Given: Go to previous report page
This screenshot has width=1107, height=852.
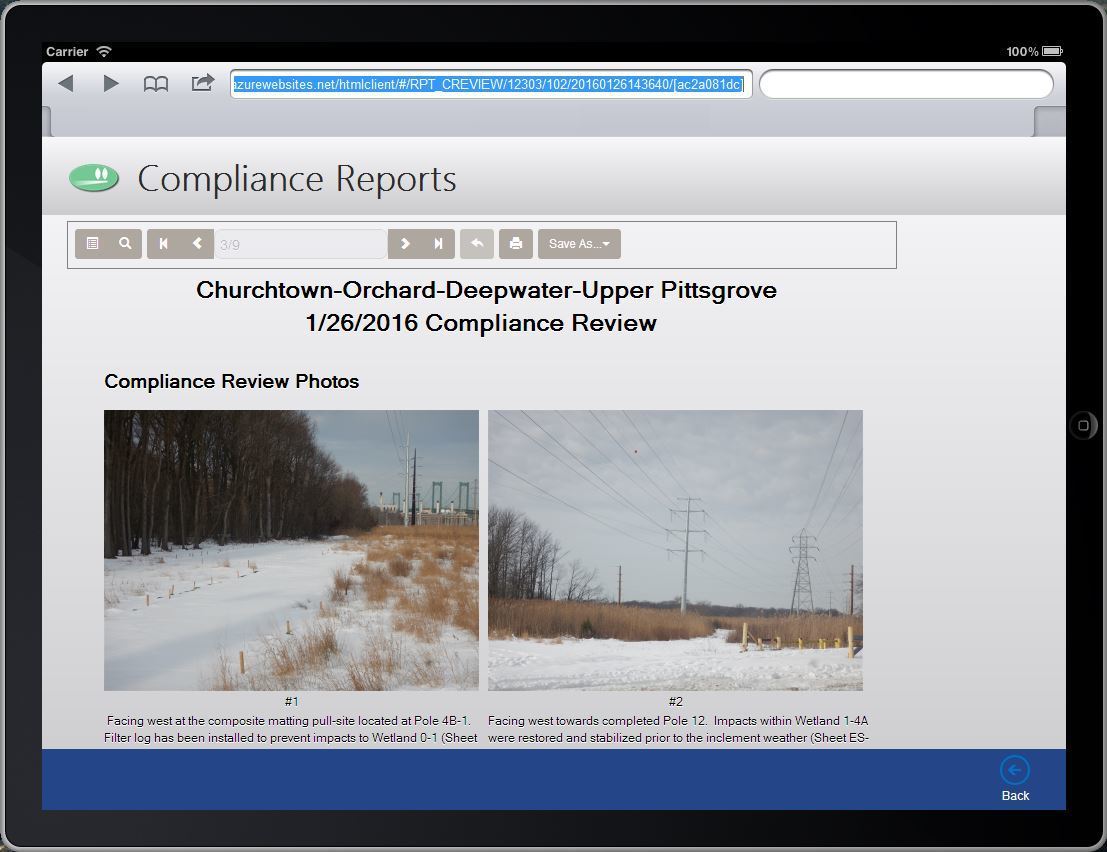Looking at the screenshot, I should pos(197,244).
